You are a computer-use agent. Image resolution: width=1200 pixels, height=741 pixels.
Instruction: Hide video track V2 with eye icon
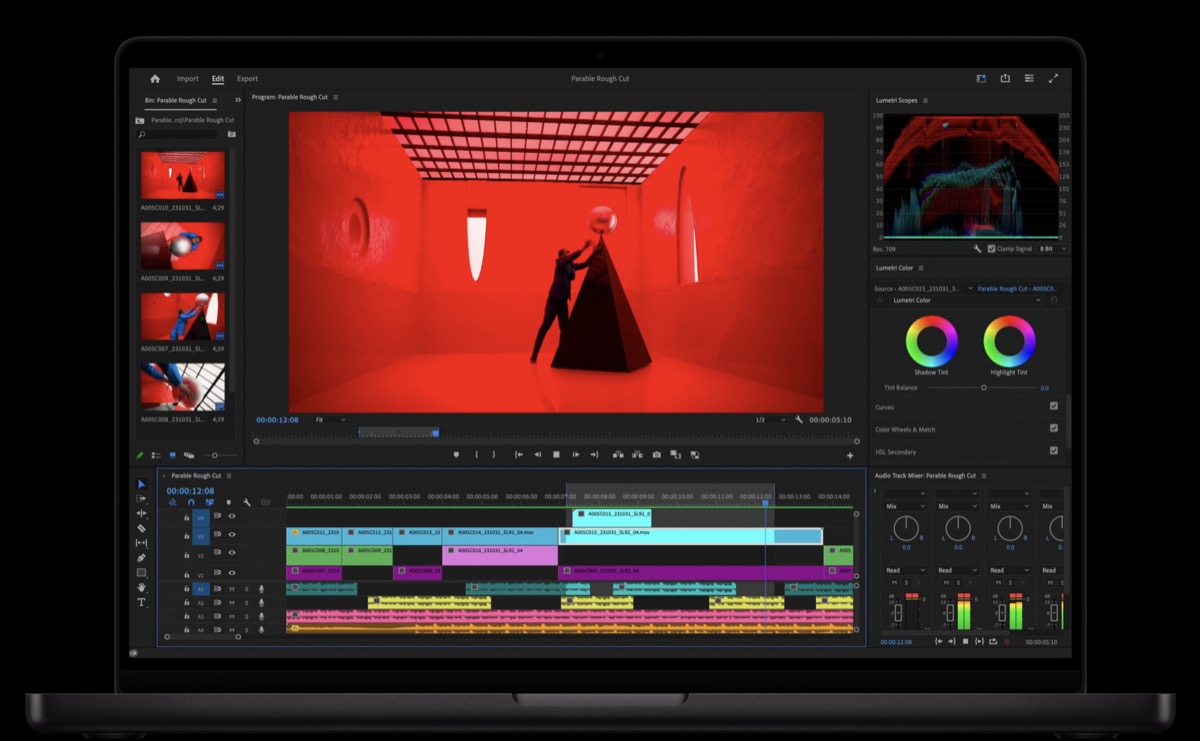click(x=232, y=555)
